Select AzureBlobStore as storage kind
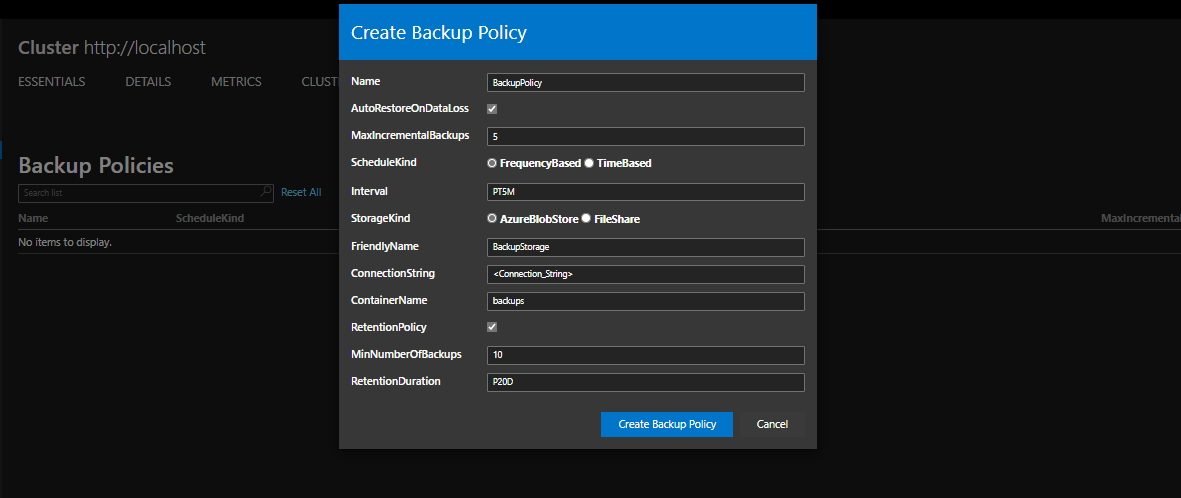This screenshot has height=498, width=1181. click(x=492, y=218)
